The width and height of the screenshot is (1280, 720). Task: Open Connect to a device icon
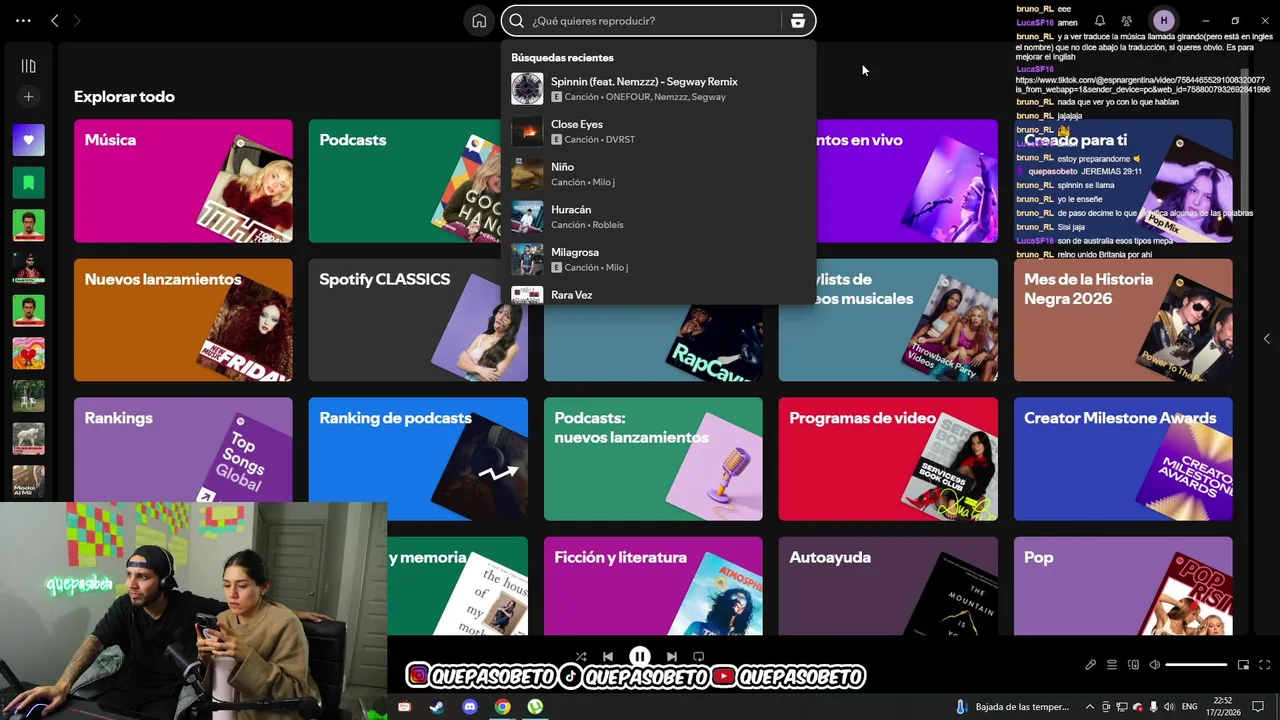[1133, 665]
